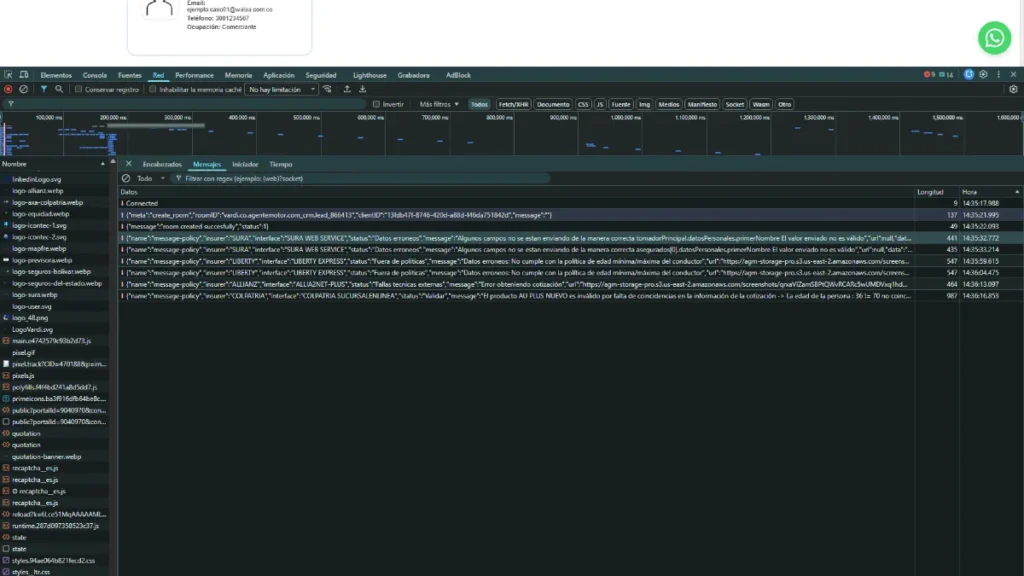Viewport: 1024px width, 576px height.
Task: Toggle the Fetch/XHR type filter
Action: pyautogui.click(x=513, y=104)
